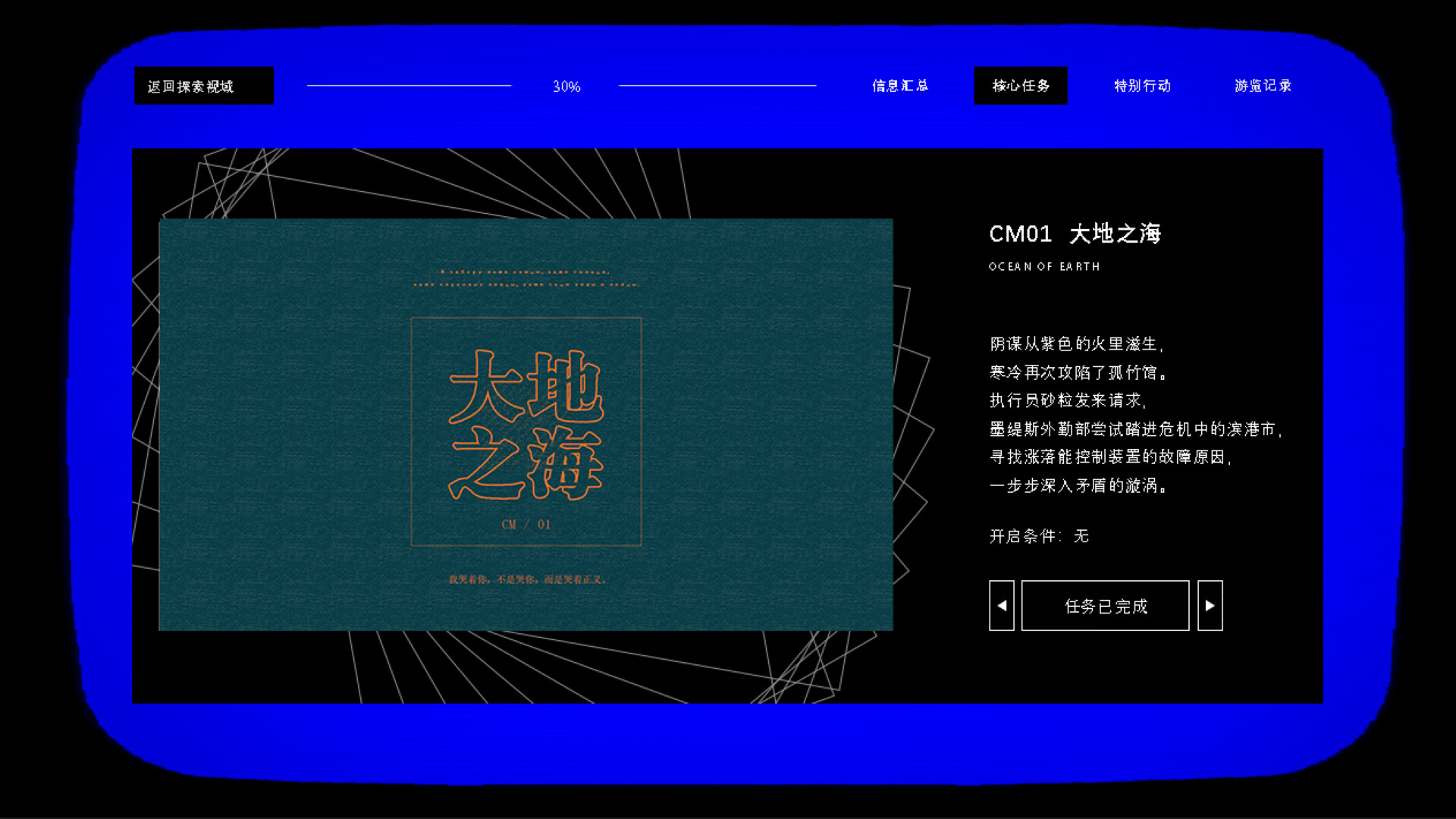The image size is (1456, 819).
Task: Click the orange 大地之海 calligraphy artwork
Action: [526, 425]
